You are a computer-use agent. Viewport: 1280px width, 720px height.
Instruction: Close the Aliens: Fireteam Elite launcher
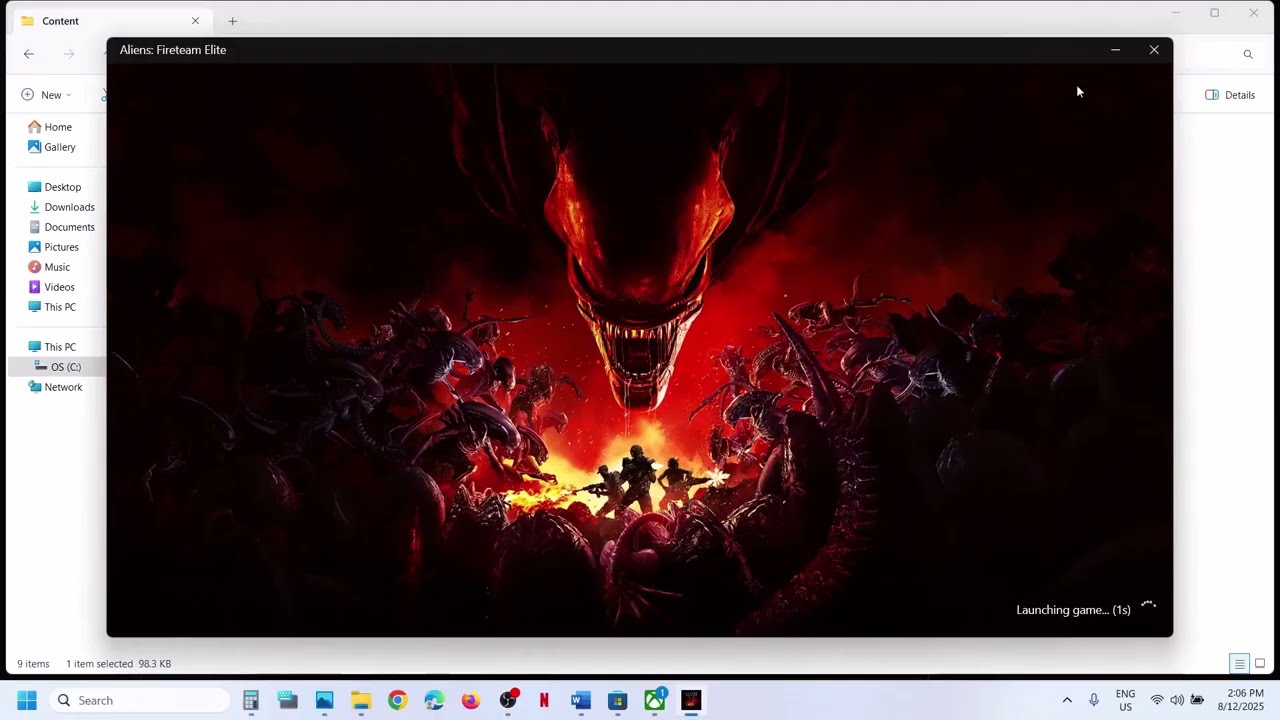click(1154, 50)
